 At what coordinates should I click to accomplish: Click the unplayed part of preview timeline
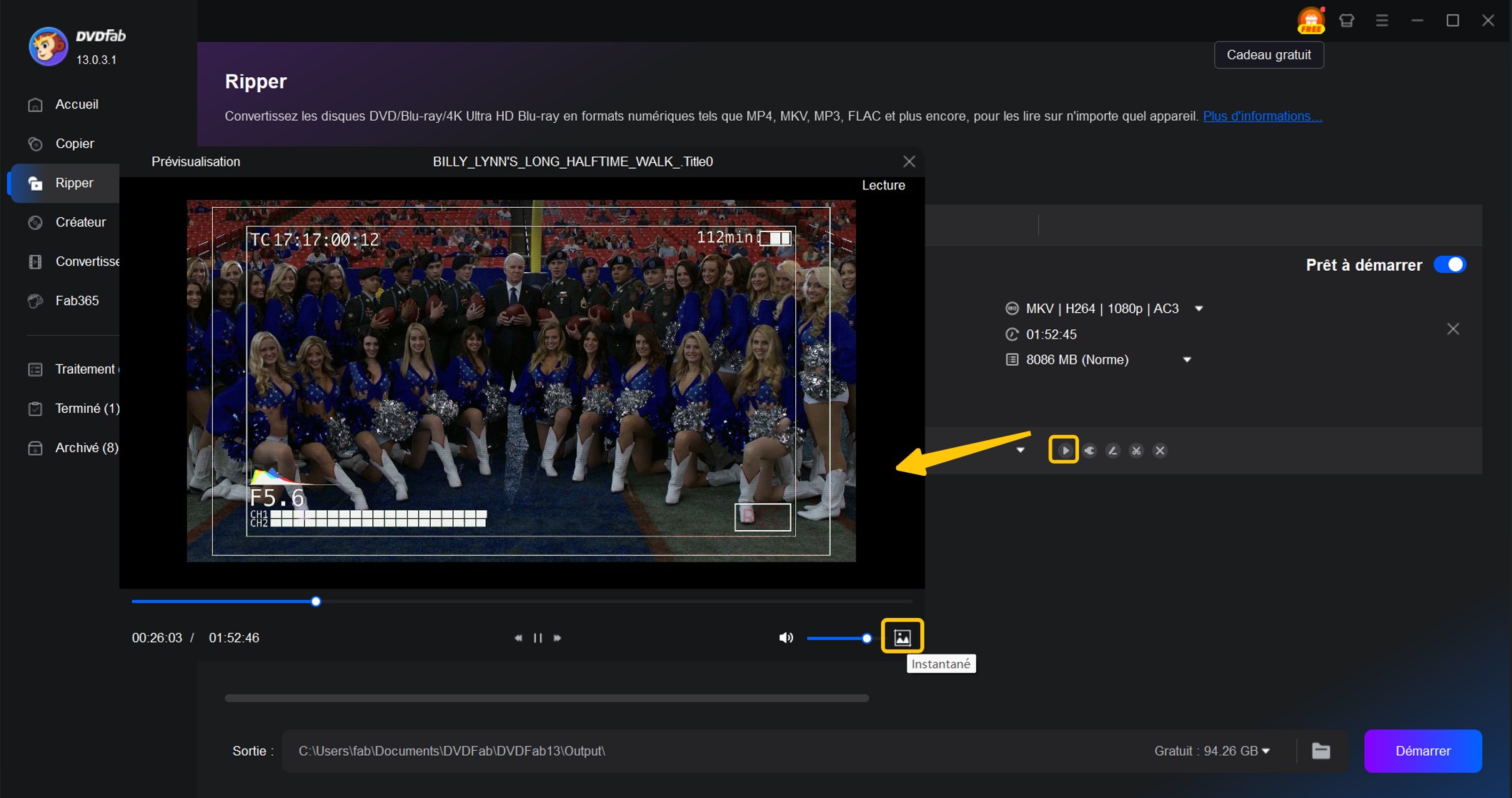pos(617,602)
